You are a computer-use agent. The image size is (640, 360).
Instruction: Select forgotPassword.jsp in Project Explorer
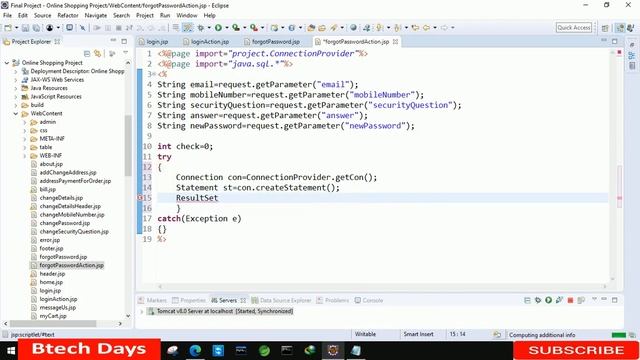click(x=63, y=257)
